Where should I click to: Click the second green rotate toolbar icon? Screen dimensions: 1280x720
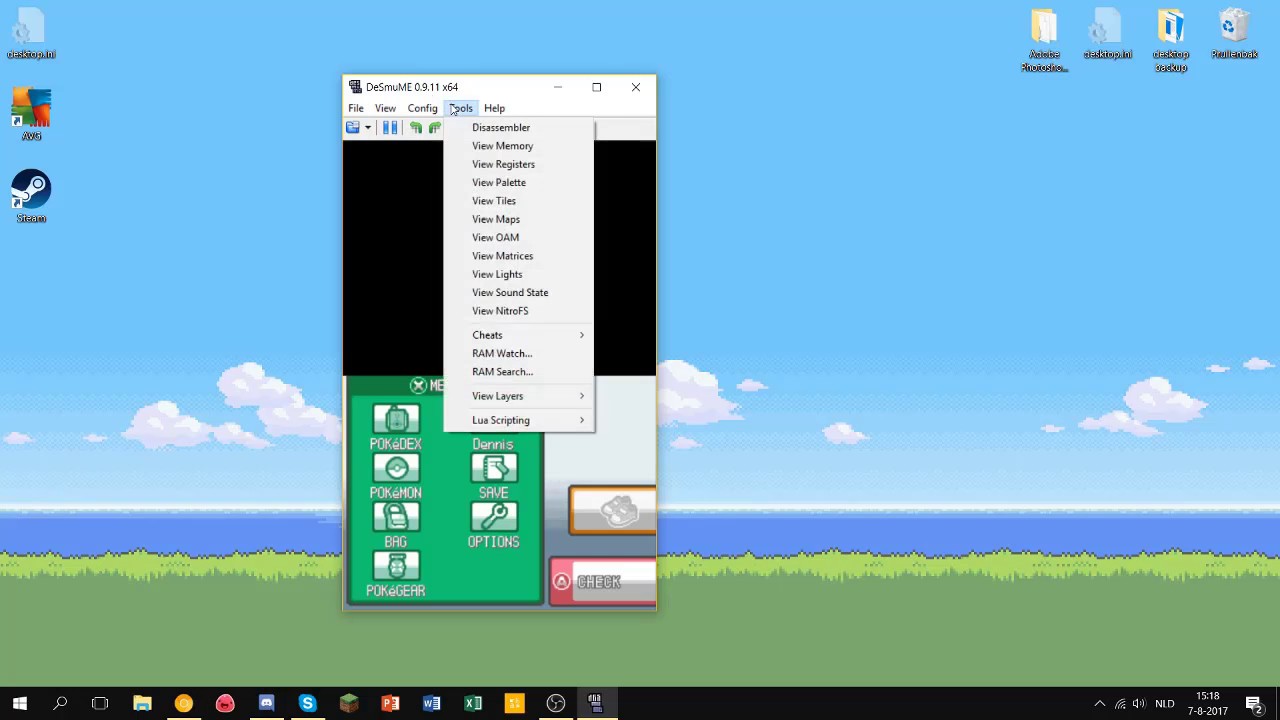(x=435, y=128)
